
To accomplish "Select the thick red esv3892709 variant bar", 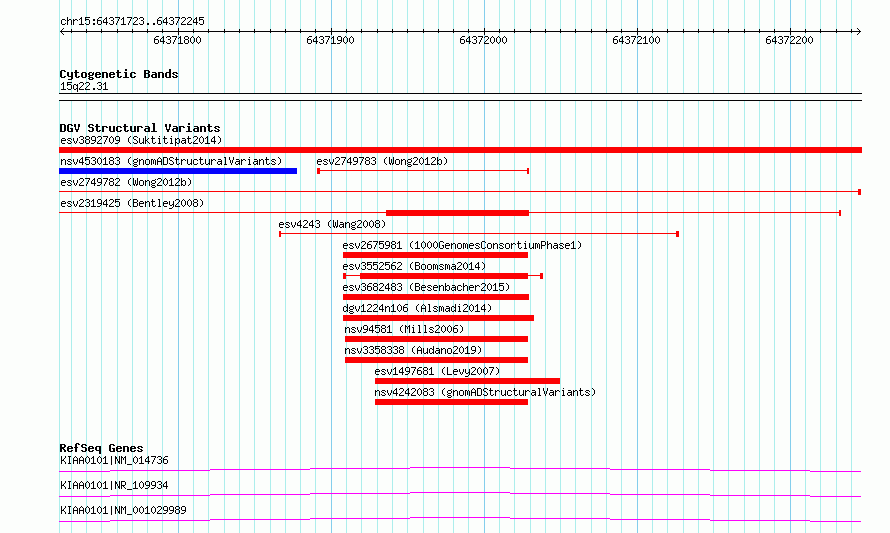I will click(x=460, y=150).
